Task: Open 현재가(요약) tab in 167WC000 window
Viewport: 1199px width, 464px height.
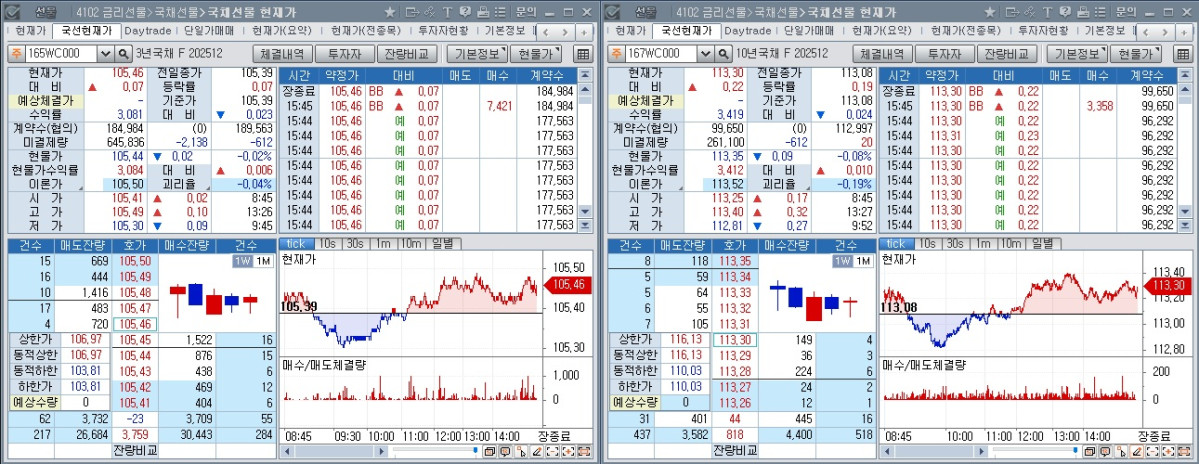Action: pyautogui.click(x=882, y=31)
